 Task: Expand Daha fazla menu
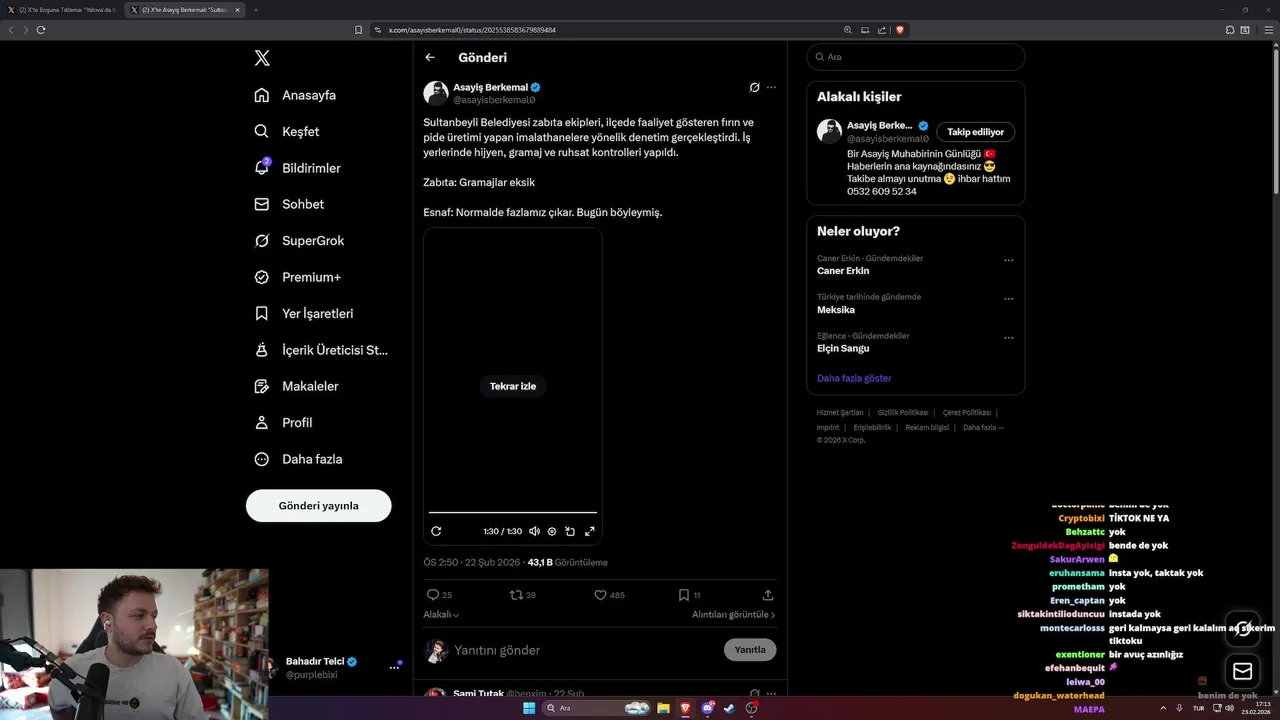(298, 459)
